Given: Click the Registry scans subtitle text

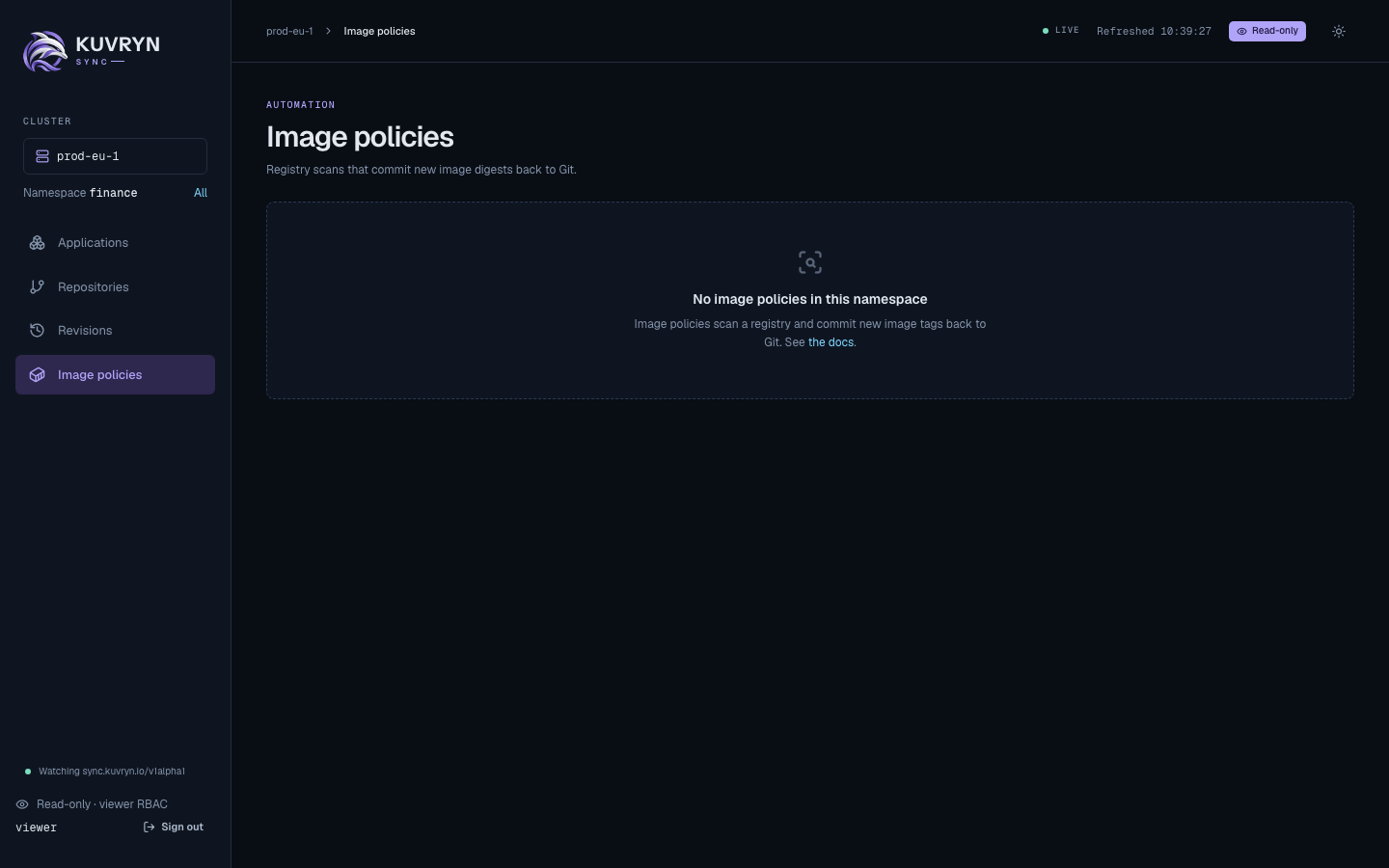Looking at the screenshot, I should [x=422, y=170].
